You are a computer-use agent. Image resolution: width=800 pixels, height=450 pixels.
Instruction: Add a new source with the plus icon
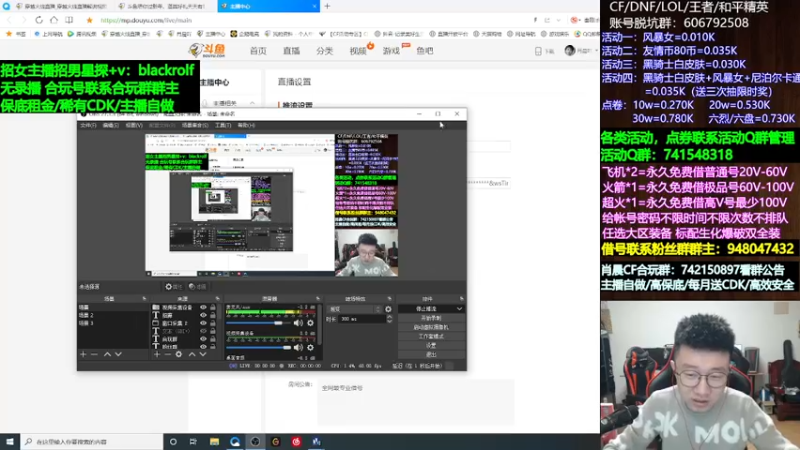[157, 354]
